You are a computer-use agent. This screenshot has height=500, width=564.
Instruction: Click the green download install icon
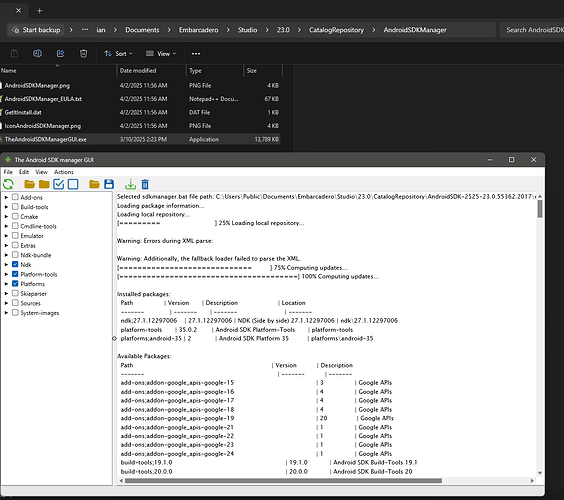coord(130,184)
